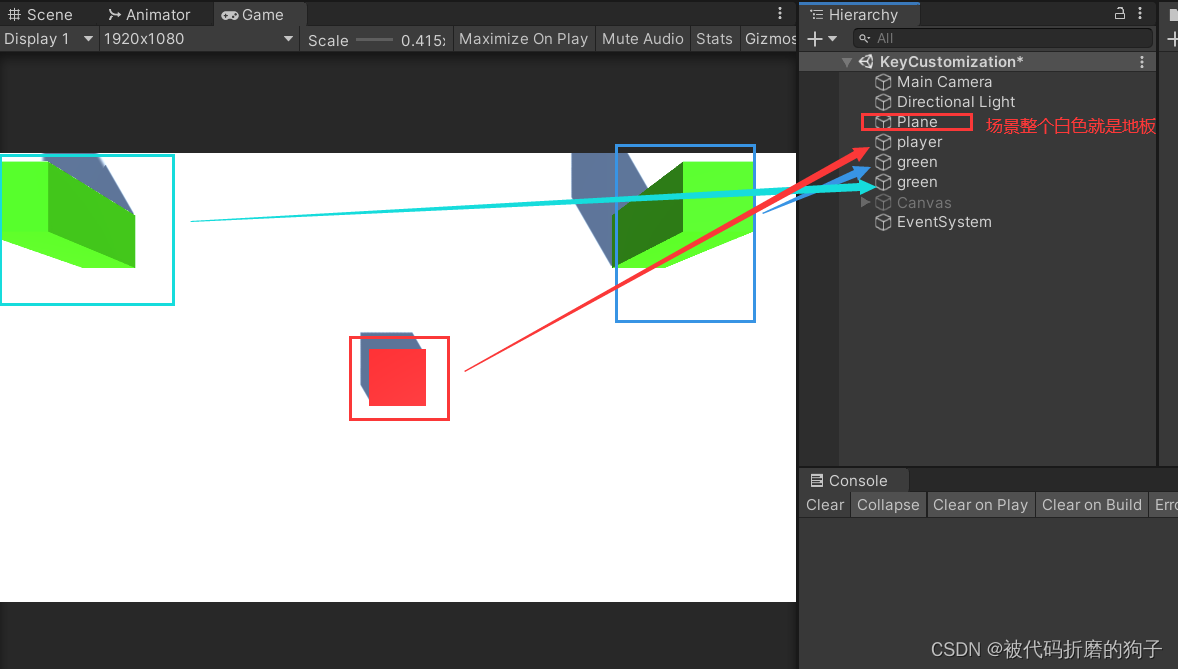Click the Hierarchy lock icon
The height and width of the screenshot is (669, 1178).
click(x=1119, y=13)
